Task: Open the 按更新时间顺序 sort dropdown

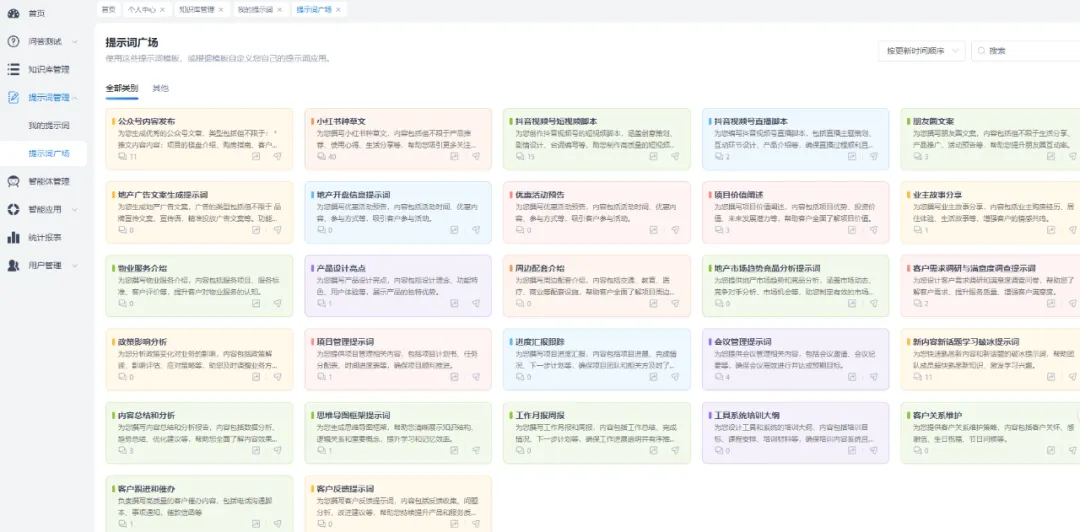Action: (x=922, y=51)
